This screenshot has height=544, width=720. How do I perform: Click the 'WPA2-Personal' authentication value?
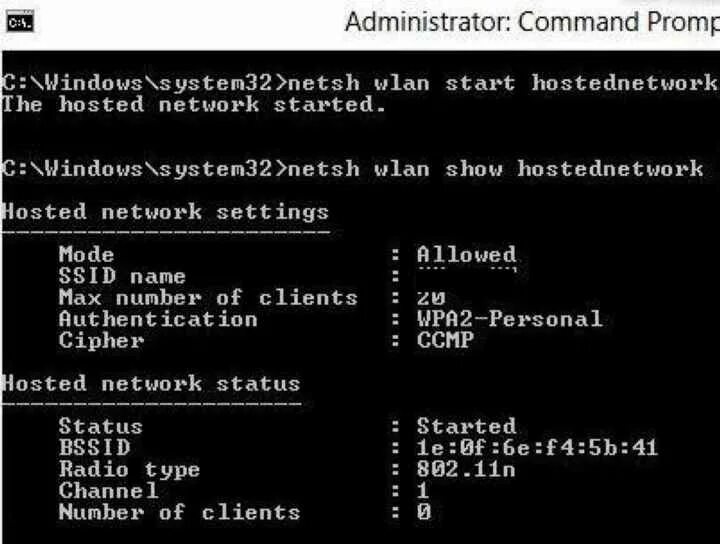tap(510, 319)
